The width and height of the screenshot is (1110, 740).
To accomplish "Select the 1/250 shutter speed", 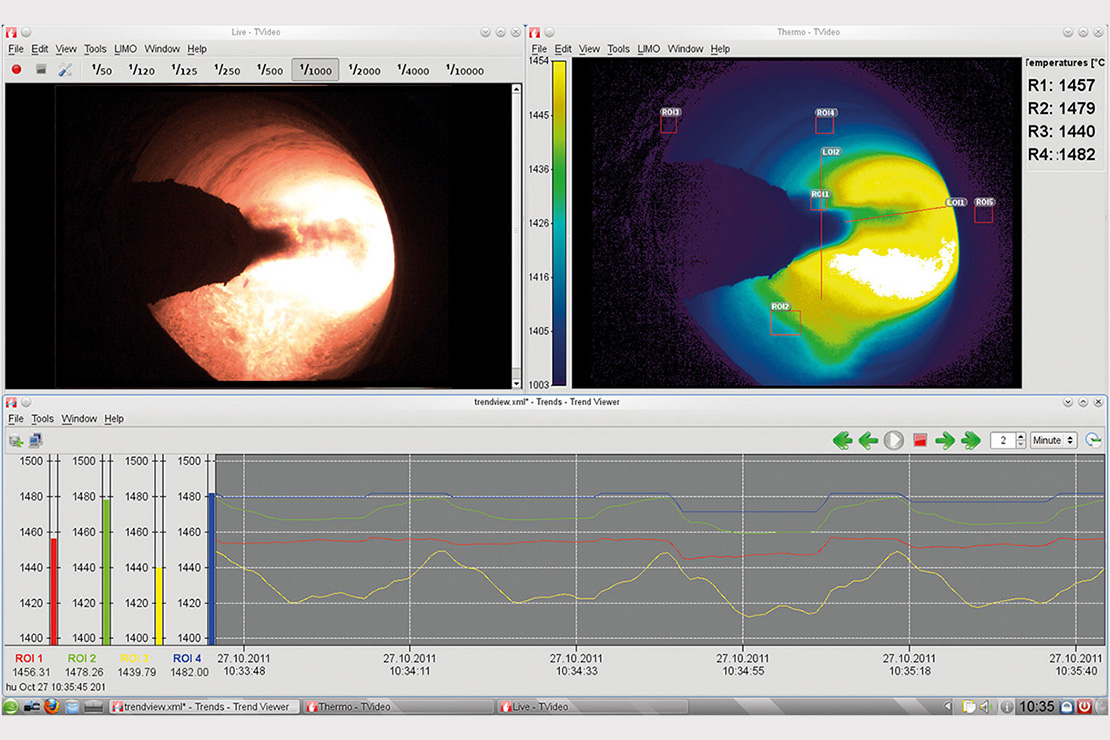I will pos(226,70).
